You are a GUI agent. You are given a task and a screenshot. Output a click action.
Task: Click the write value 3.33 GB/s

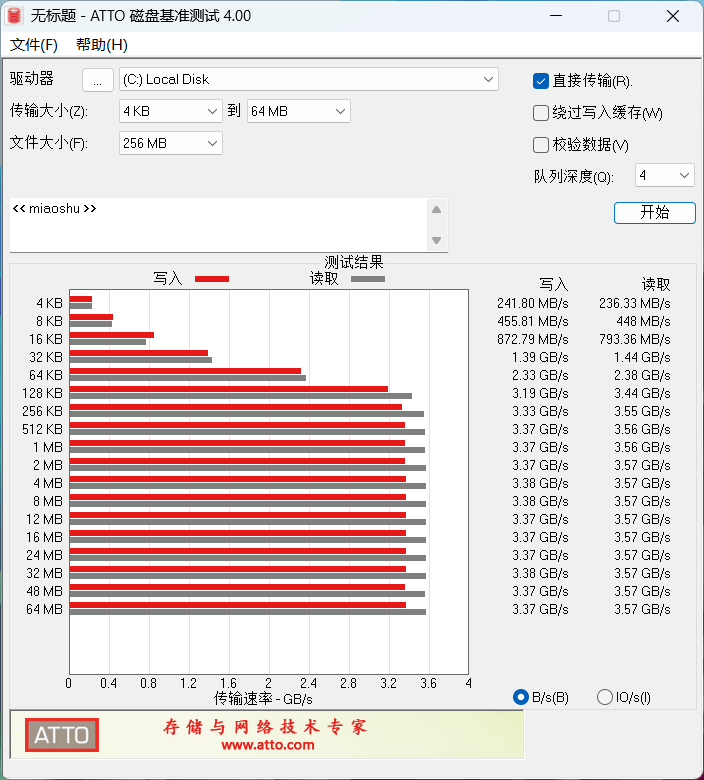coord(540,411)
